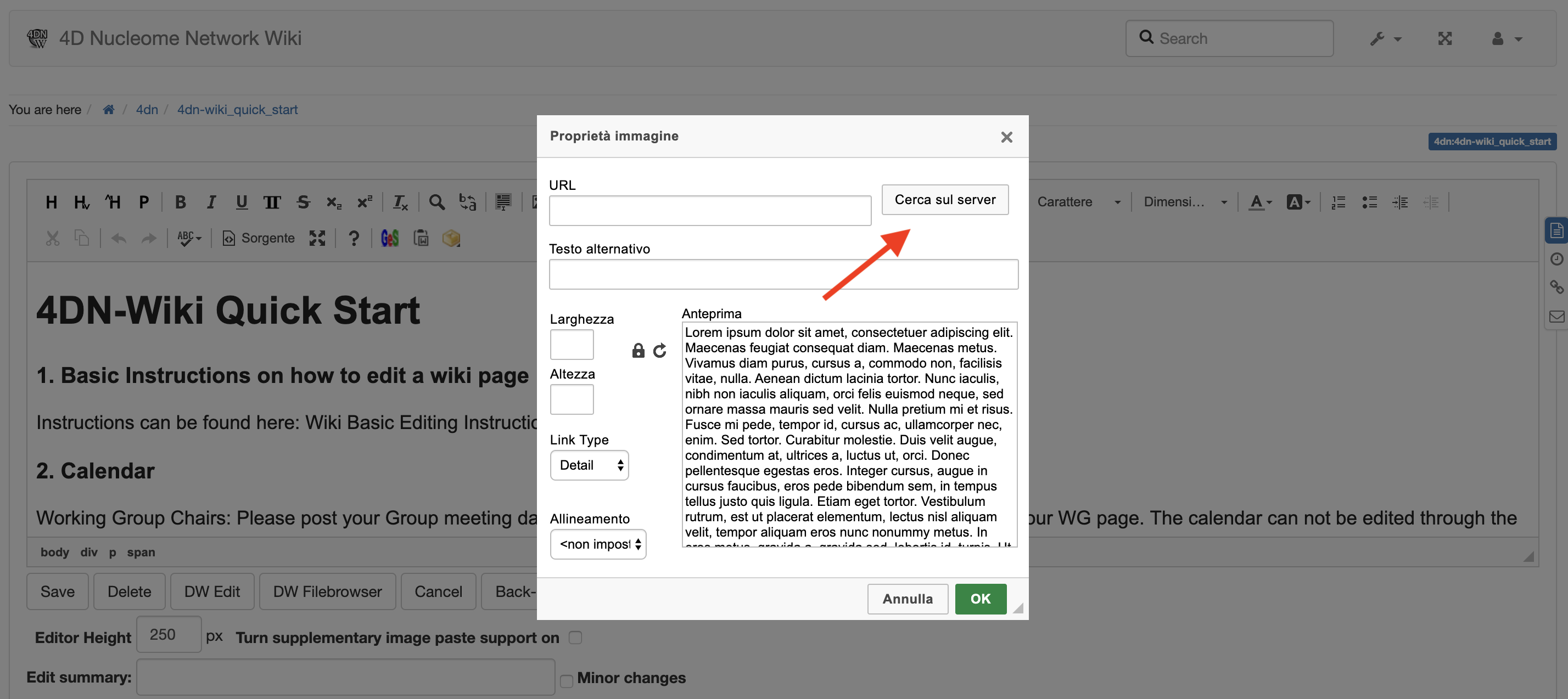Toggle the lock ratio padlock
The image size is (1568, 699).
637,351
